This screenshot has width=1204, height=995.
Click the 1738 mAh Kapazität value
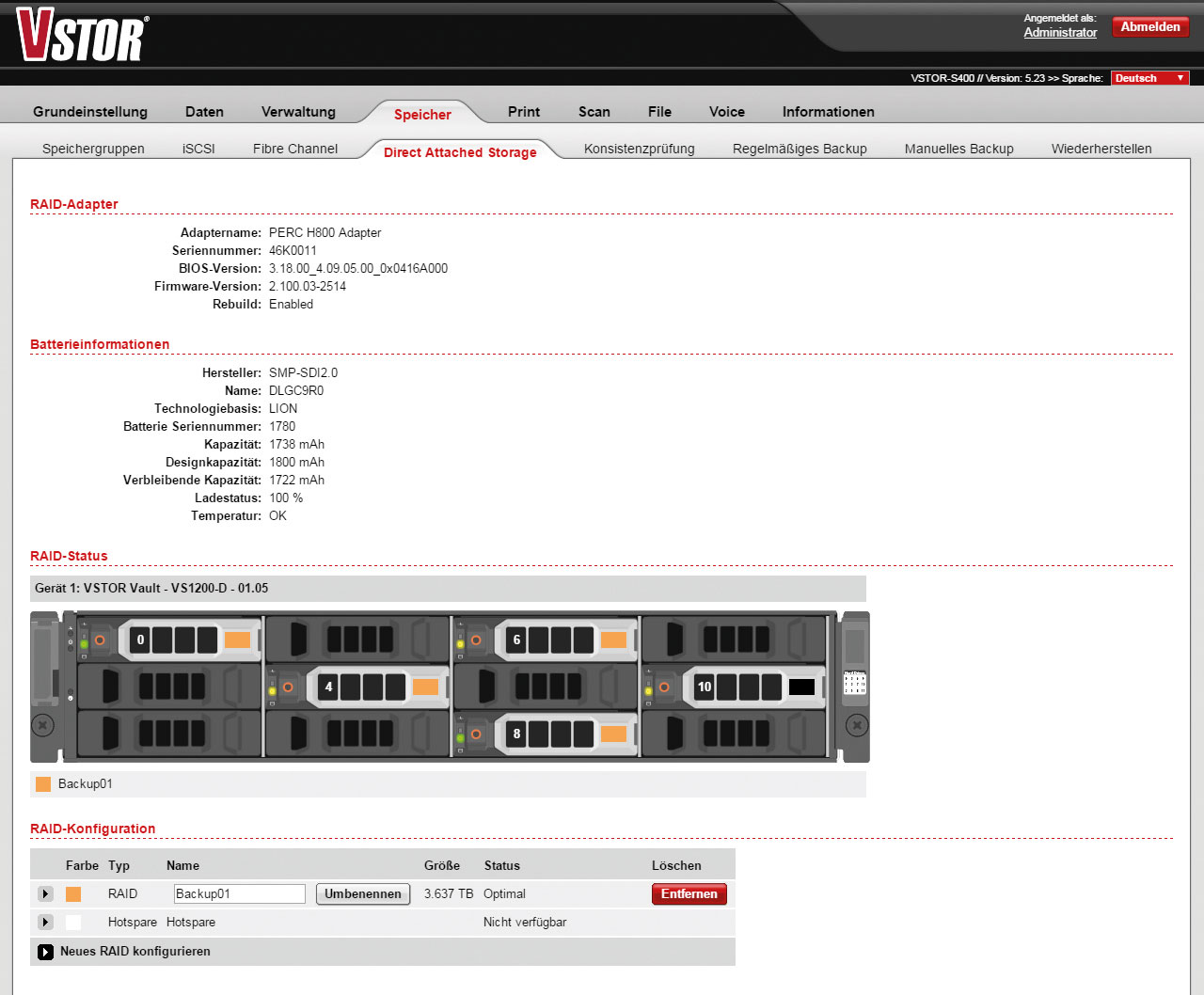click(296, 444)
